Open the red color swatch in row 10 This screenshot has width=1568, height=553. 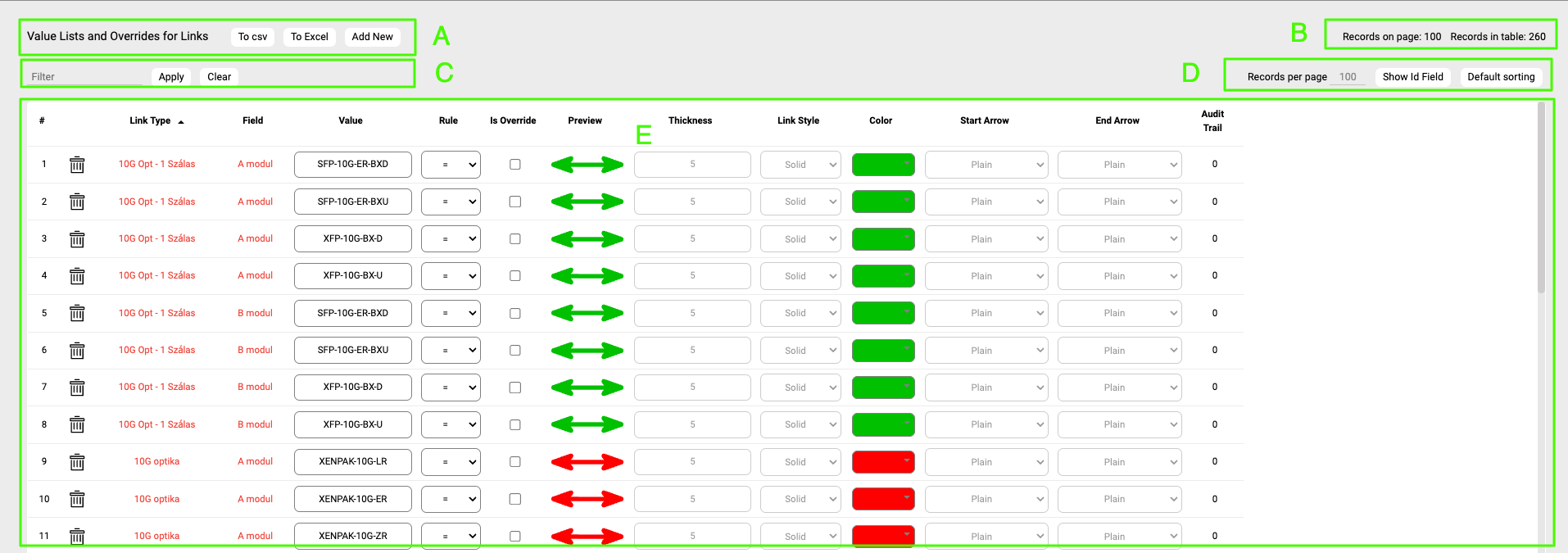tap(883, 499)
